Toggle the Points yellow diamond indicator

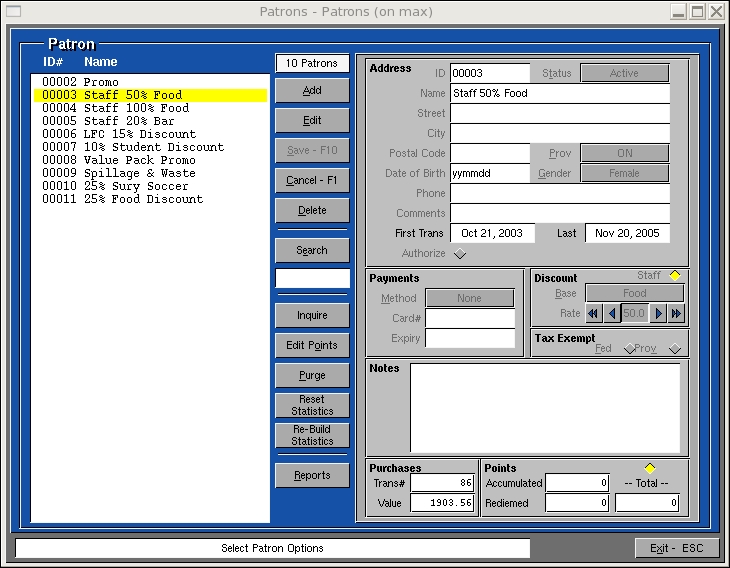tap(650, 468)
